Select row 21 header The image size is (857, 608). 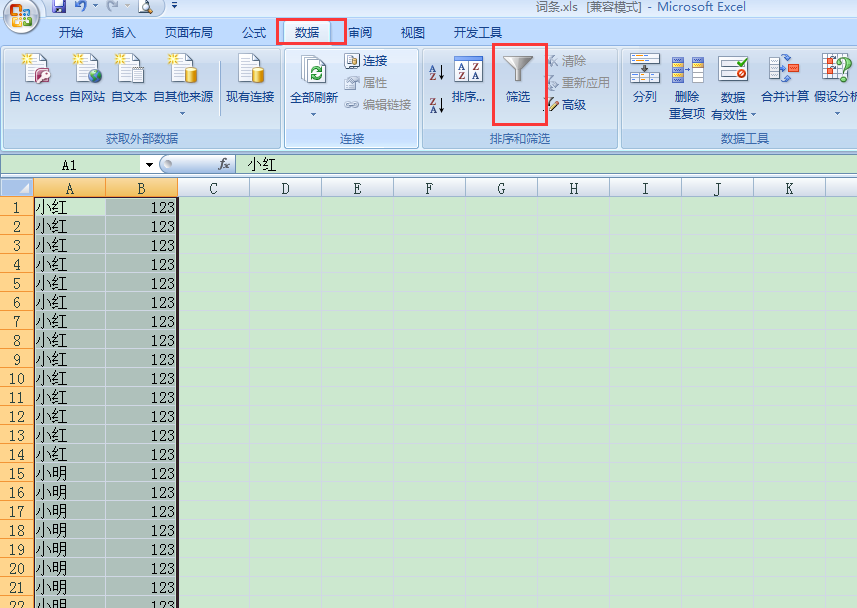[17, 587]
